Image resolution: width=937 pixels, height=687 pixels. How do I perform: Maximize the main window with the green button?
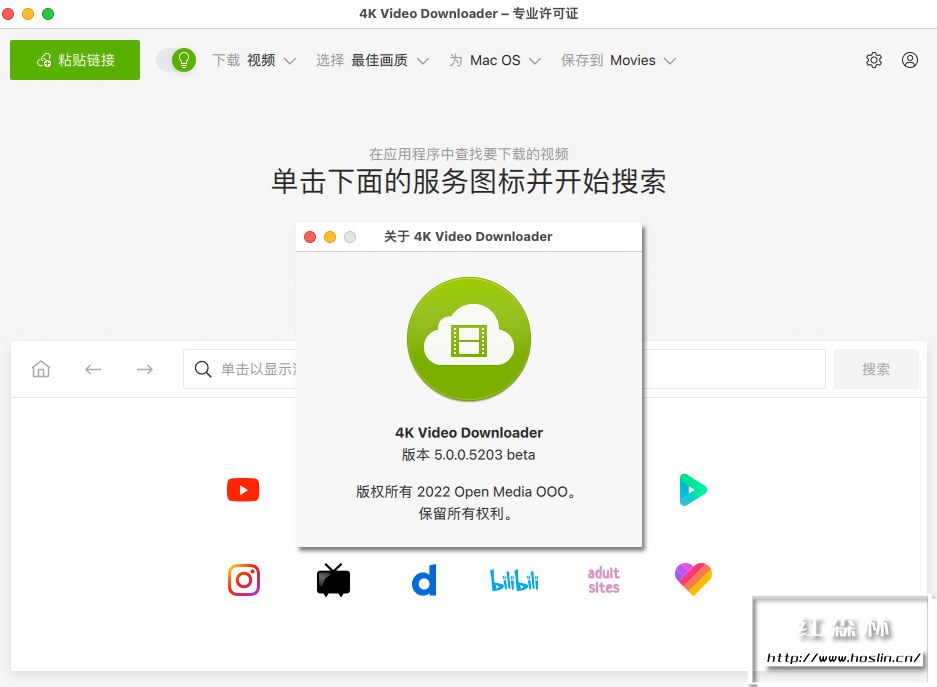(x=48, y=14)
